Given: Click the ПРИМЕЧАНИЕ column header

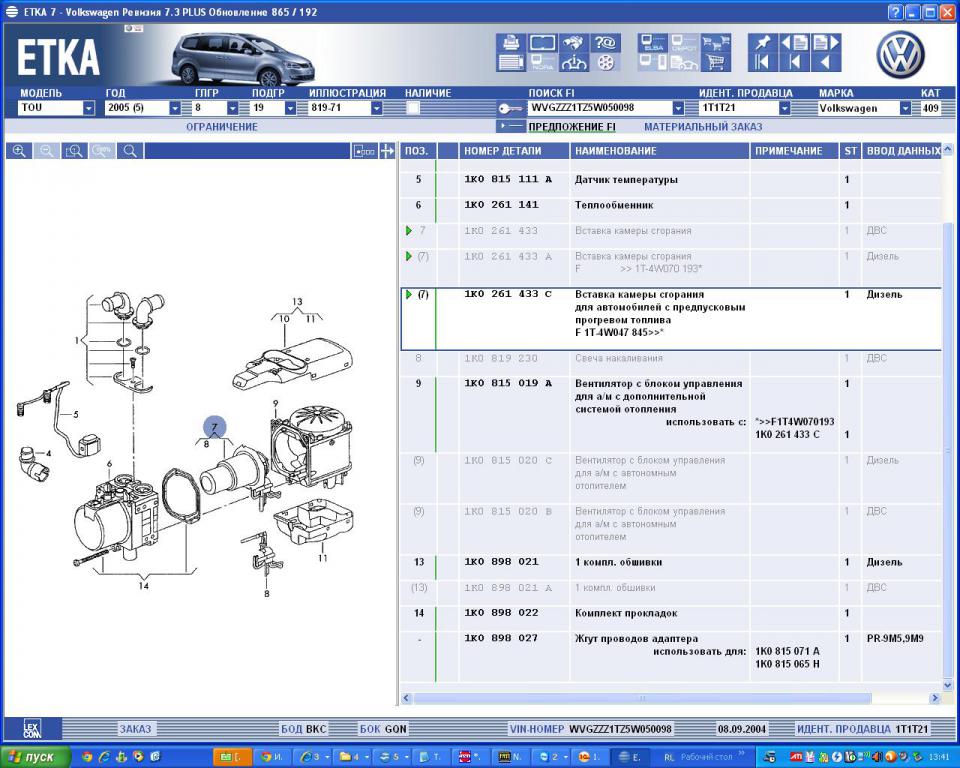Looking at the screenshot, I should pyautogui.click(x=794, y=151).
